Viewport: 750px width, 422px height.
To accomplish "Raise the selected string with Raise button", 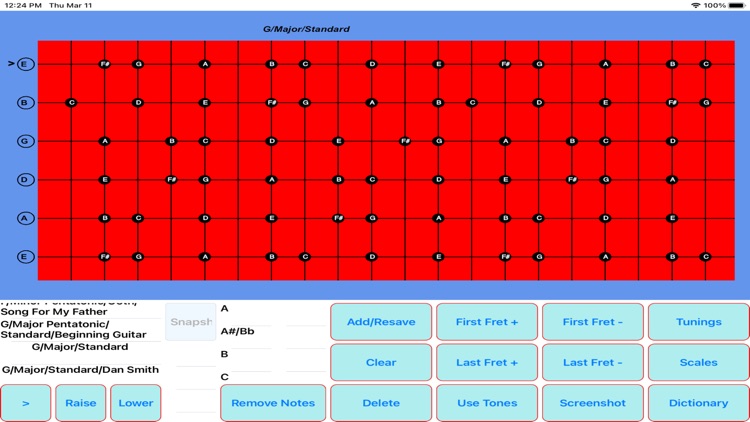I will pyautogui.click(x=80, y=403).
